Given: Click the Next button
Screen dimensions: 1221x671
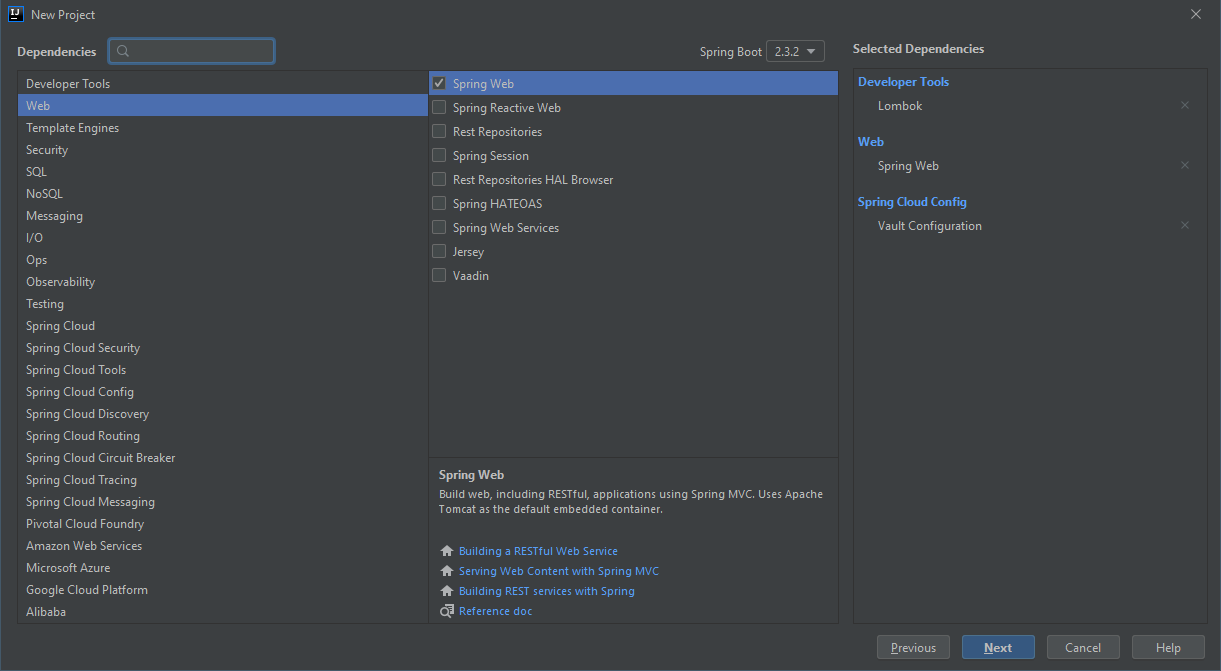Looking at the screenshot, I should click(x=998, y=647).
